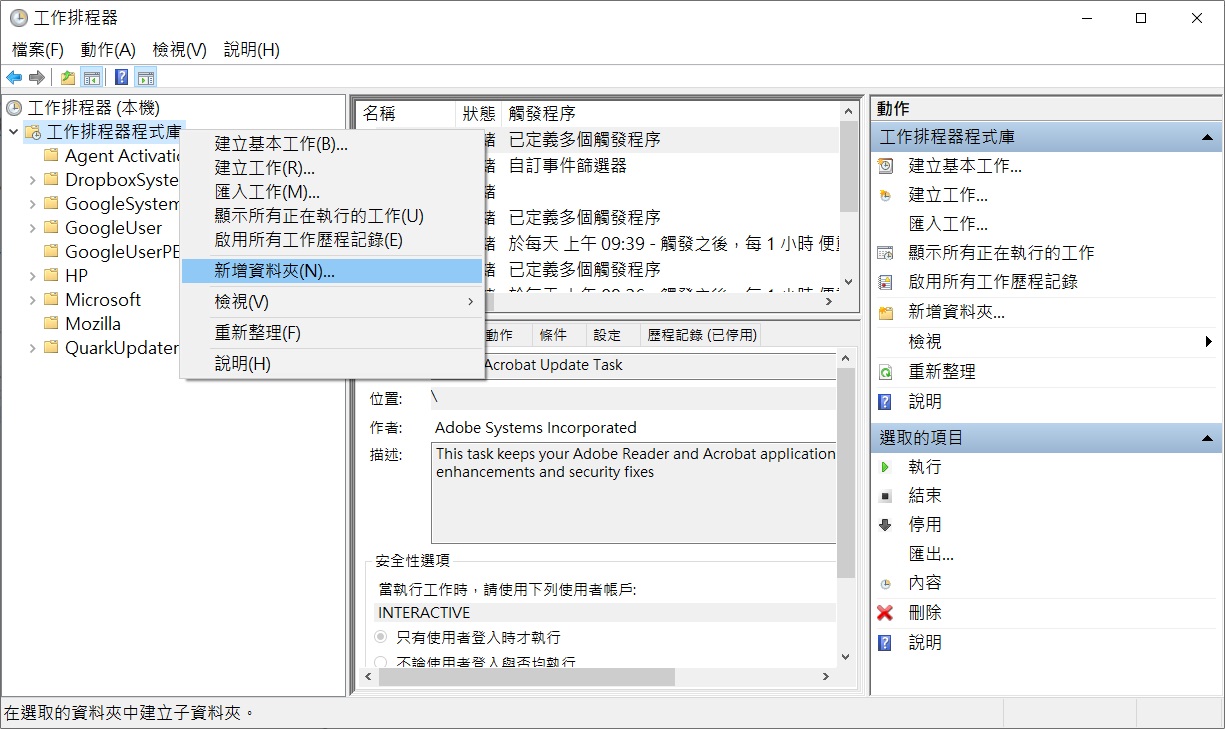
Task: Click the 停用 down-arrow icon under 選取的項目
Action: click(x=885, y=525)
